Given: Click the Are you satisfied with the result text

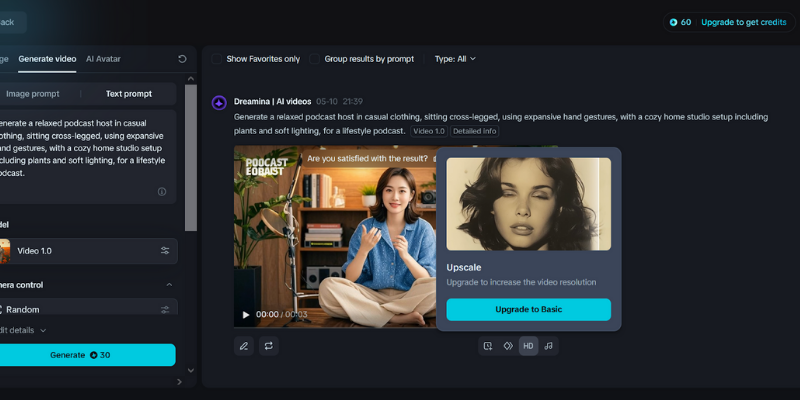Looking at the screenshot, I should (x=367, y=159).
